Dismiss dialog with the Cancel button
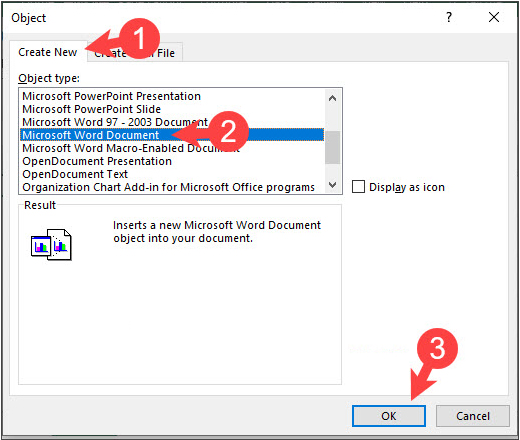Viewport: 520px width, 440px height. pyautogui.click(x=473, y=416)
